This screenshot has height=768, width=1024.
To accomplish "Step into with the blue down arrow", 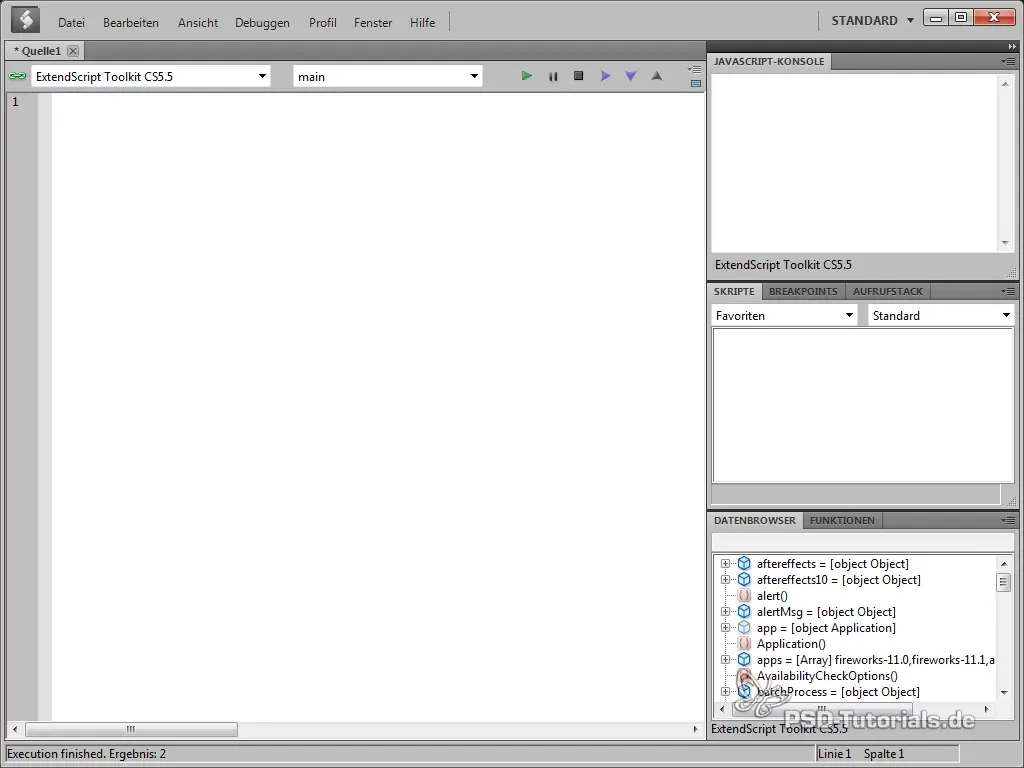I will pos(630,76).
